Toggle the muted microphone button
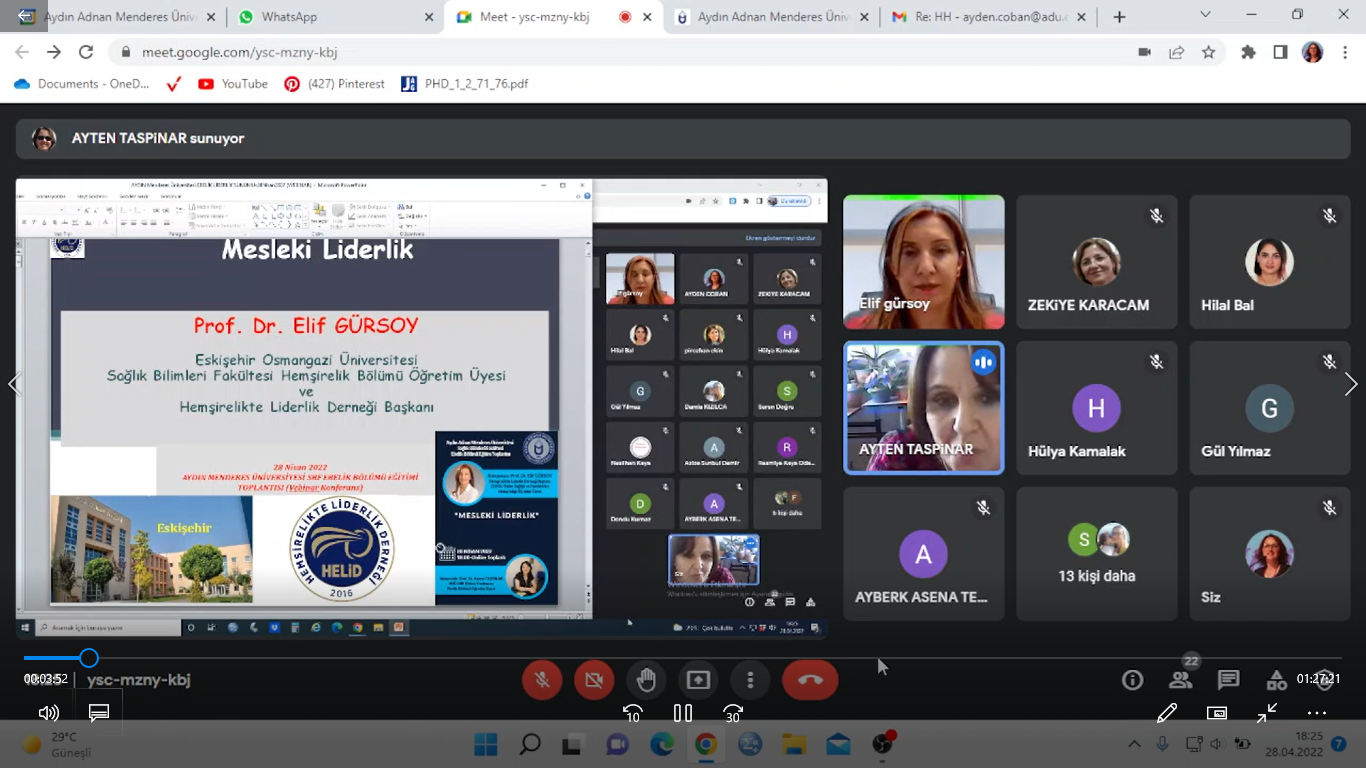This screenshot has height=768, width=1366. pos(542,680)
